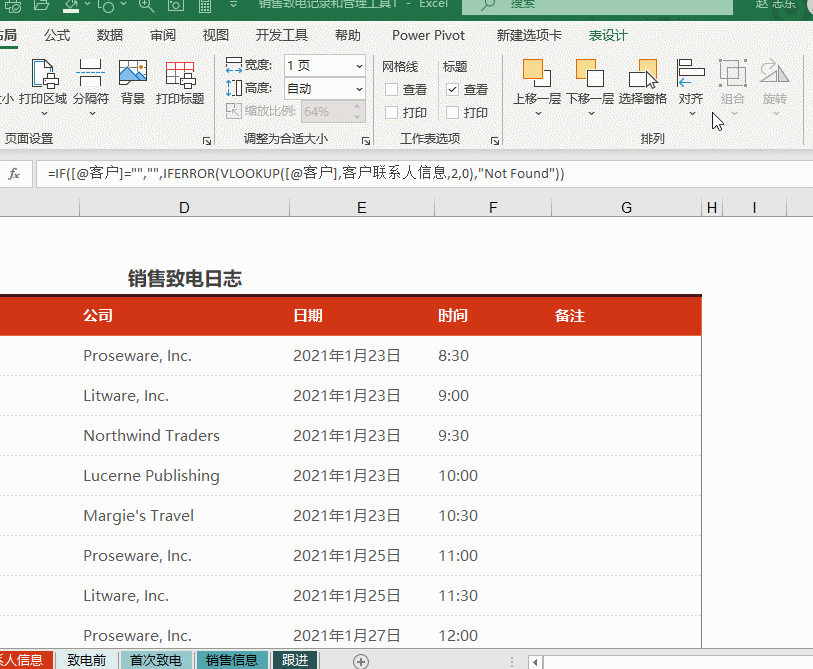Toggle Headings Print (标题 打印) checkbox
The height and width of the screenshot is (669, 813).
point(452,113)
